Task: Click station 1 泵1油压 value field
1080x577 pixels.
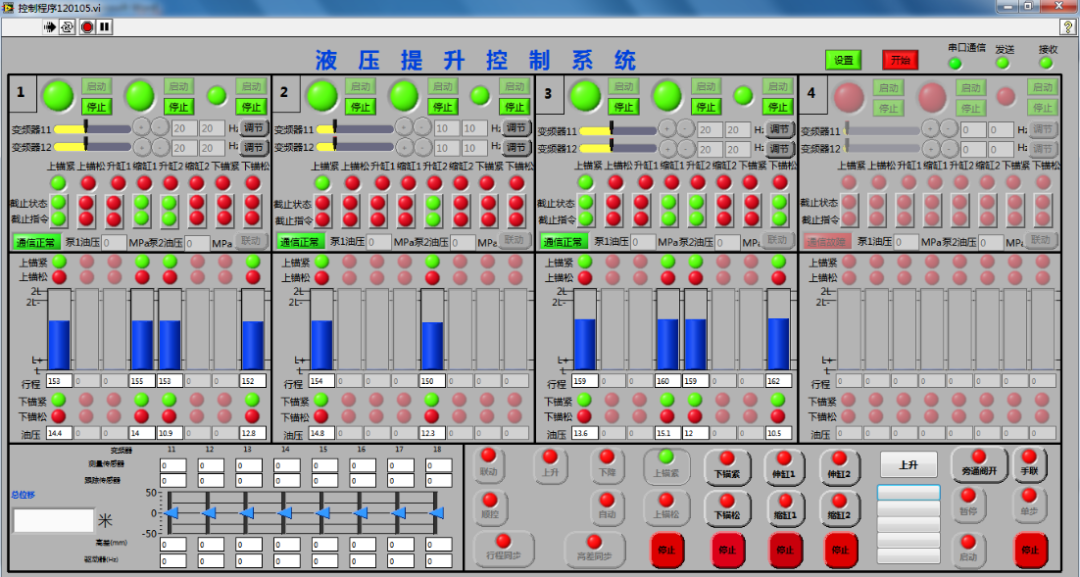Action: tap(113, 242)
